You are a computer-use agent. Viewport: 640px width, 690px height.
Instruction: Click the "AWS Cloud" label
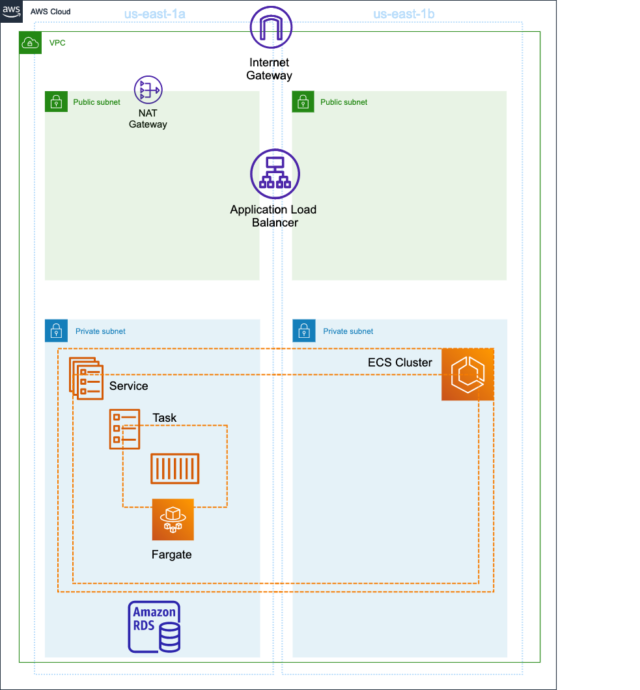tap(50, 12)
